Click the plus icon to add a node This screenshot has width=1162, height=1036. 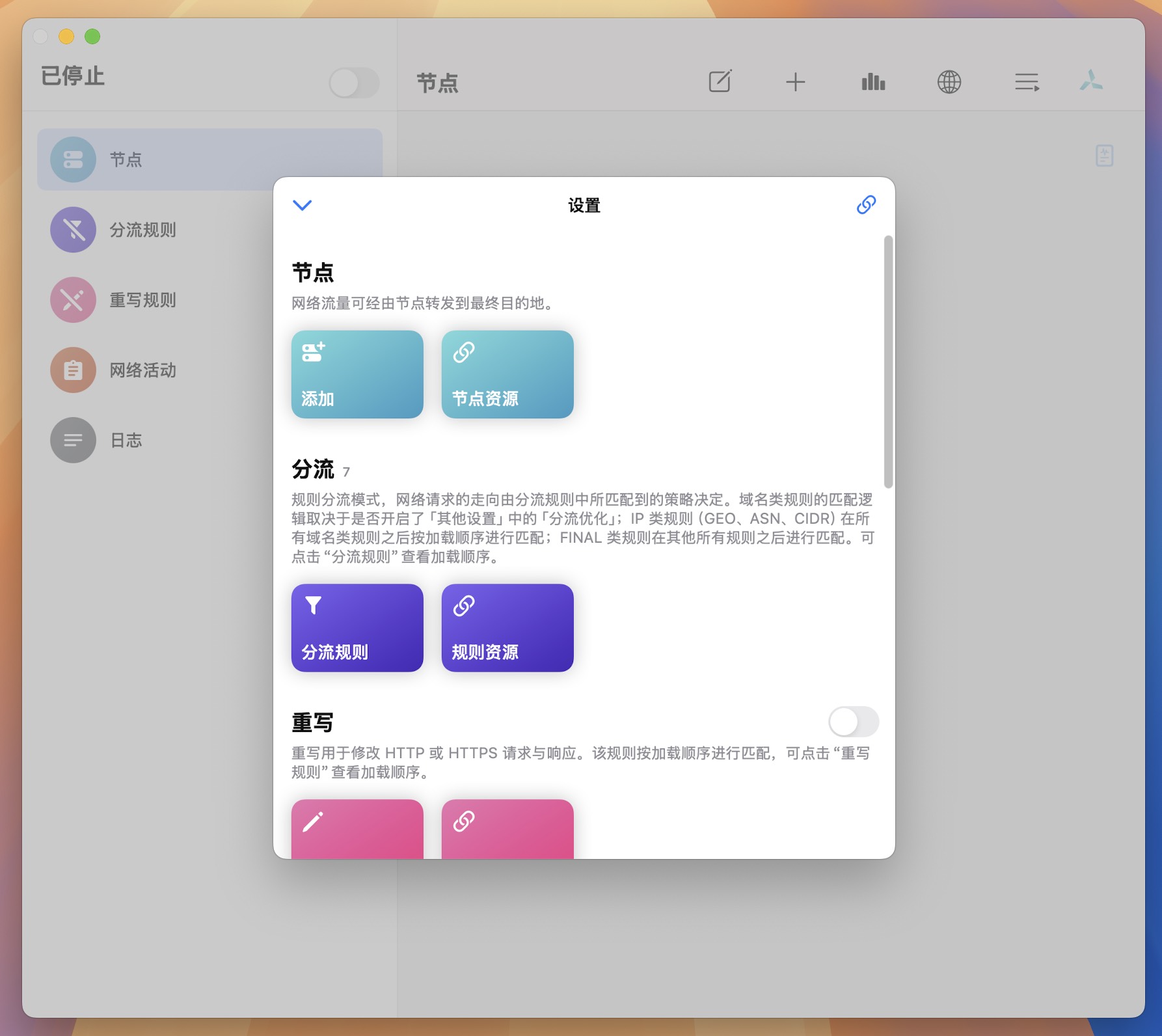click(796, 82)
